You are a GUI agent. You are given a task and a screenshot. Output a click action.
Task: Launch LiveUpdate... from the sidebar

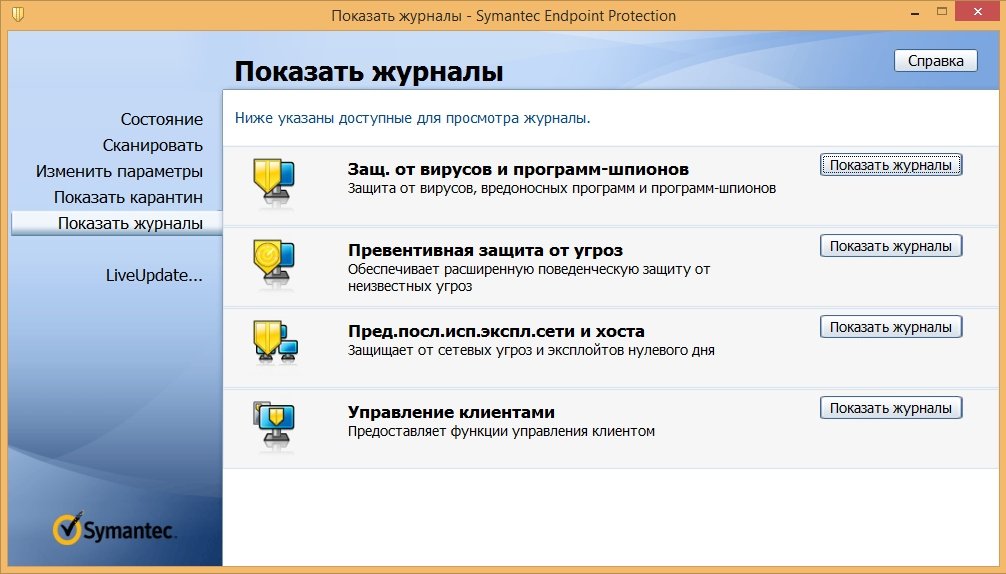point(154,275)
